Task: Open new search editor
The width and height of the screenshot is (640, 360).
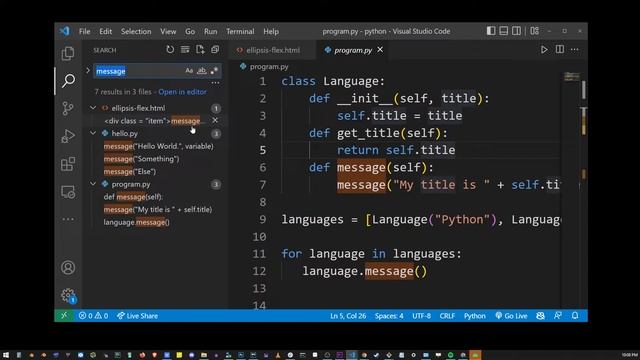Action: pos(200,50)
